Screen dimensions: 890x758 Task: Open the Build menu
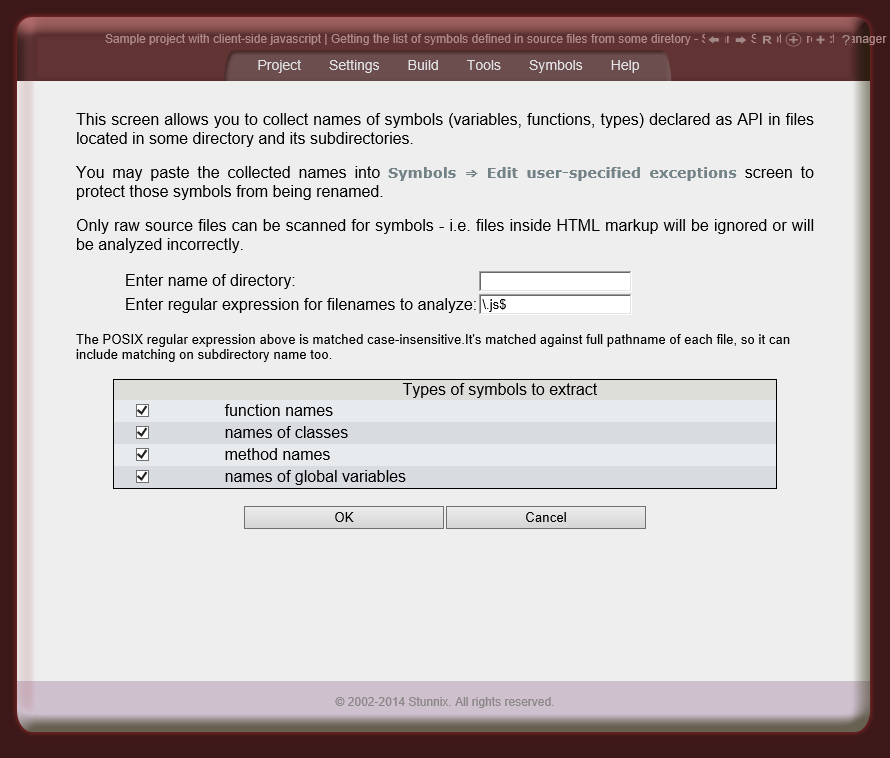coord(422,65)
